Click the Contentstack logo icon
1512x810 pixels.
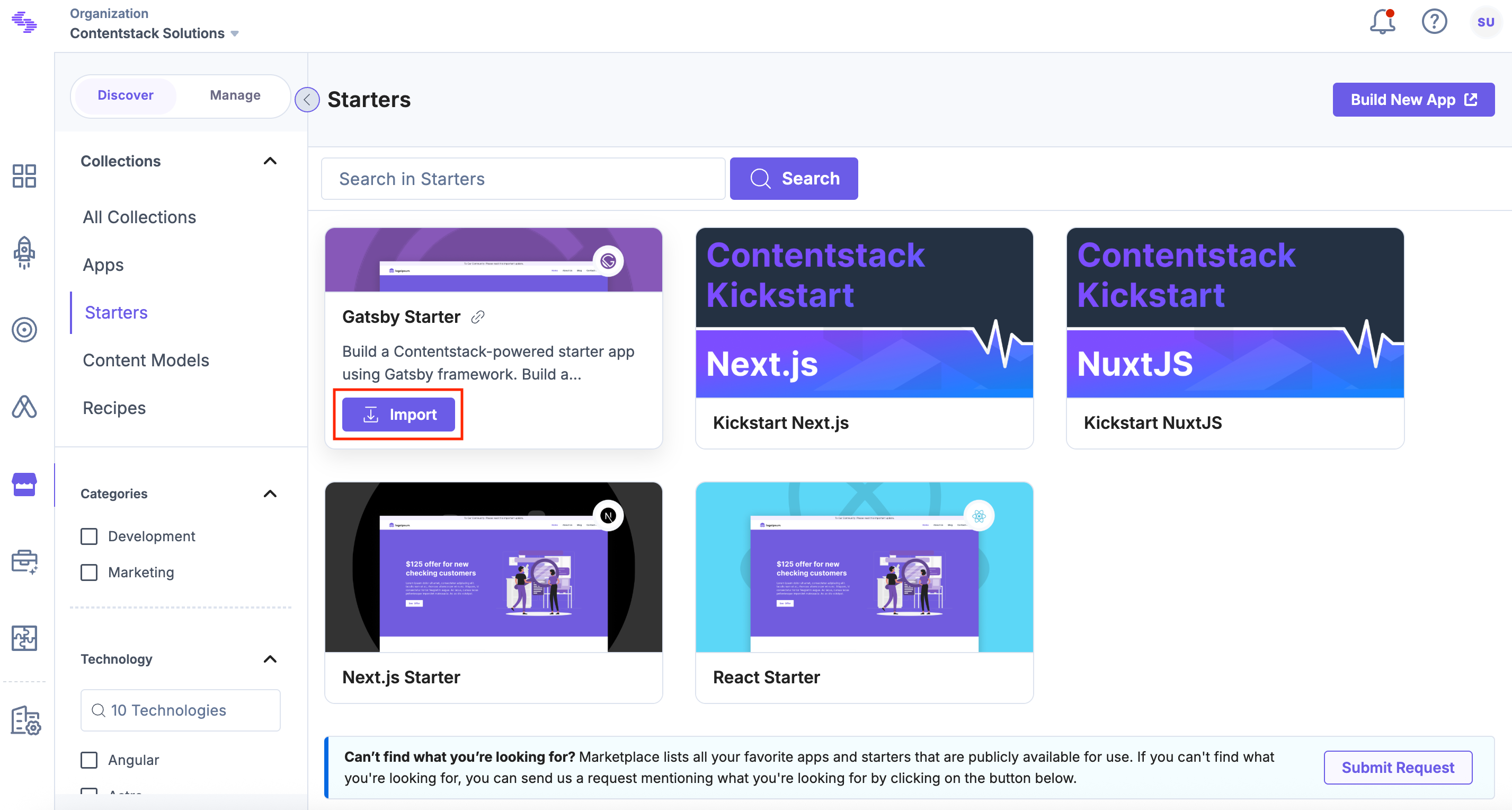24,22
